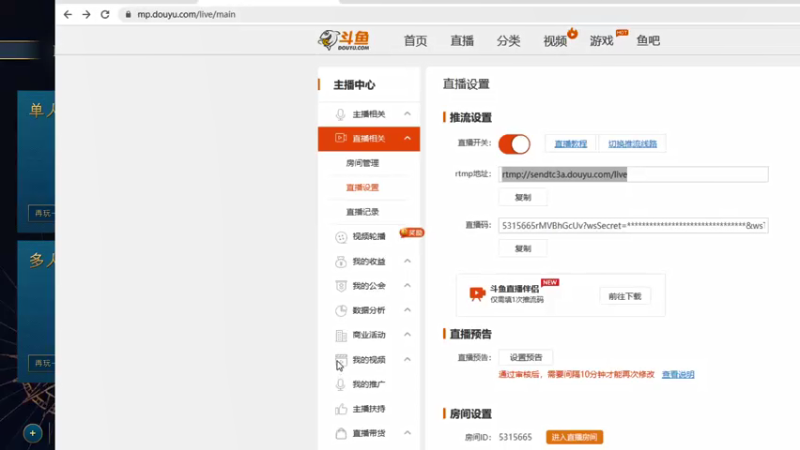Click 进入直播间 button
The image size is (800, 450).
tap(574, 437)
